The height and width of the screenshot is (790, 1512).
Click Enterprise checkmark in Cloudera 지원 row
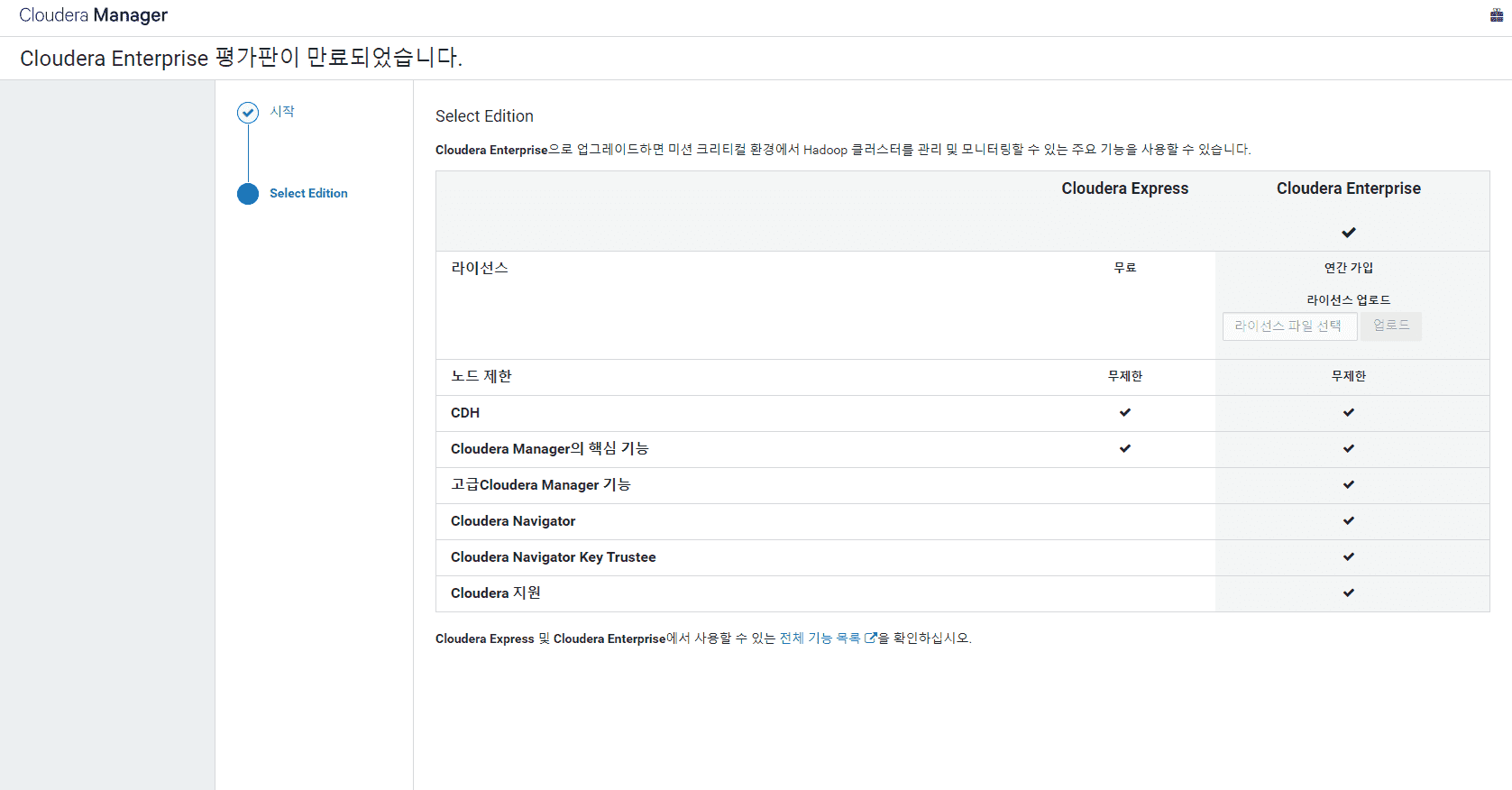point(1349,592)
